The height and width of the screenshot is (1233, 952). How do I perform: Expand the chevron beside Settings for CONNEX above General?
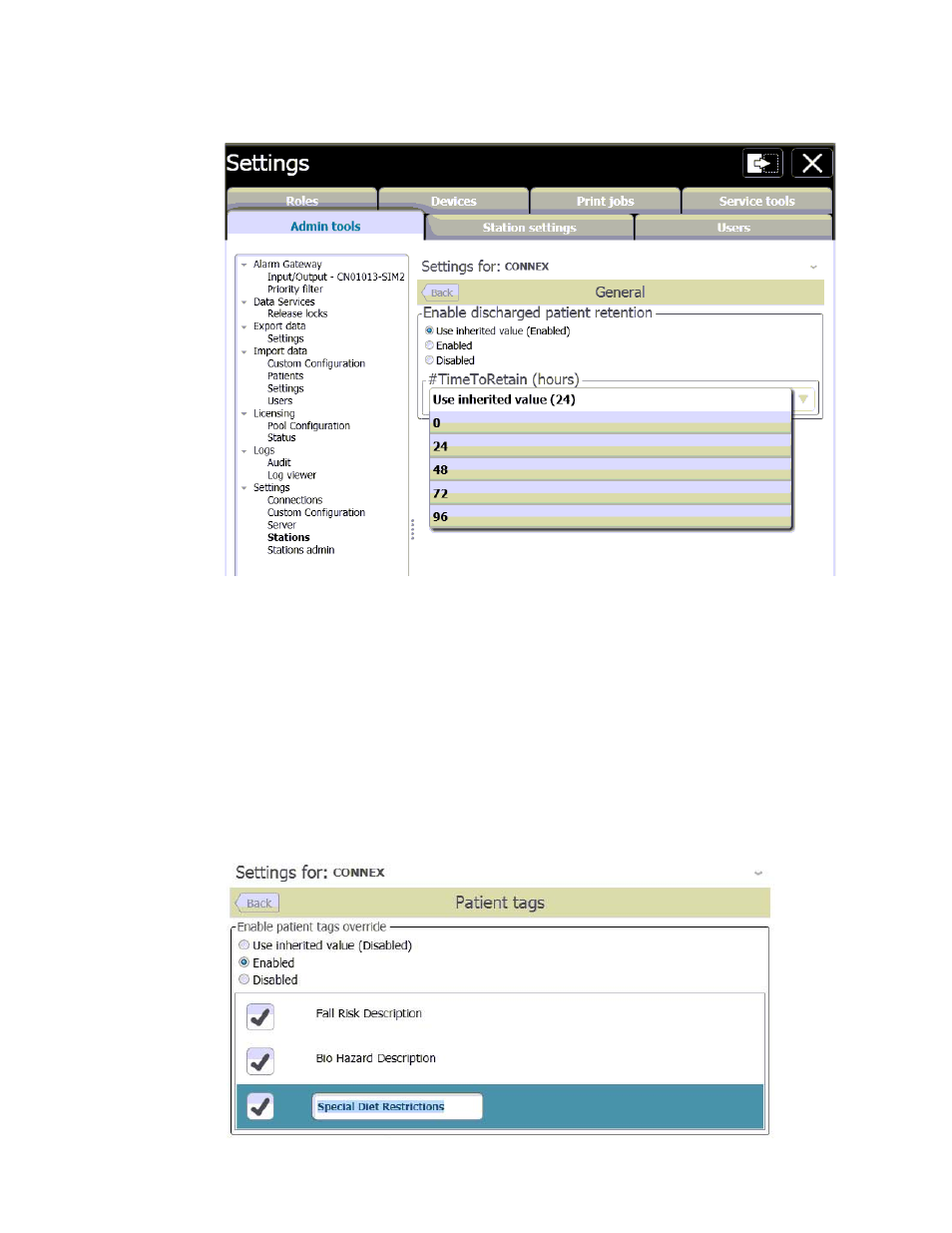813,267
